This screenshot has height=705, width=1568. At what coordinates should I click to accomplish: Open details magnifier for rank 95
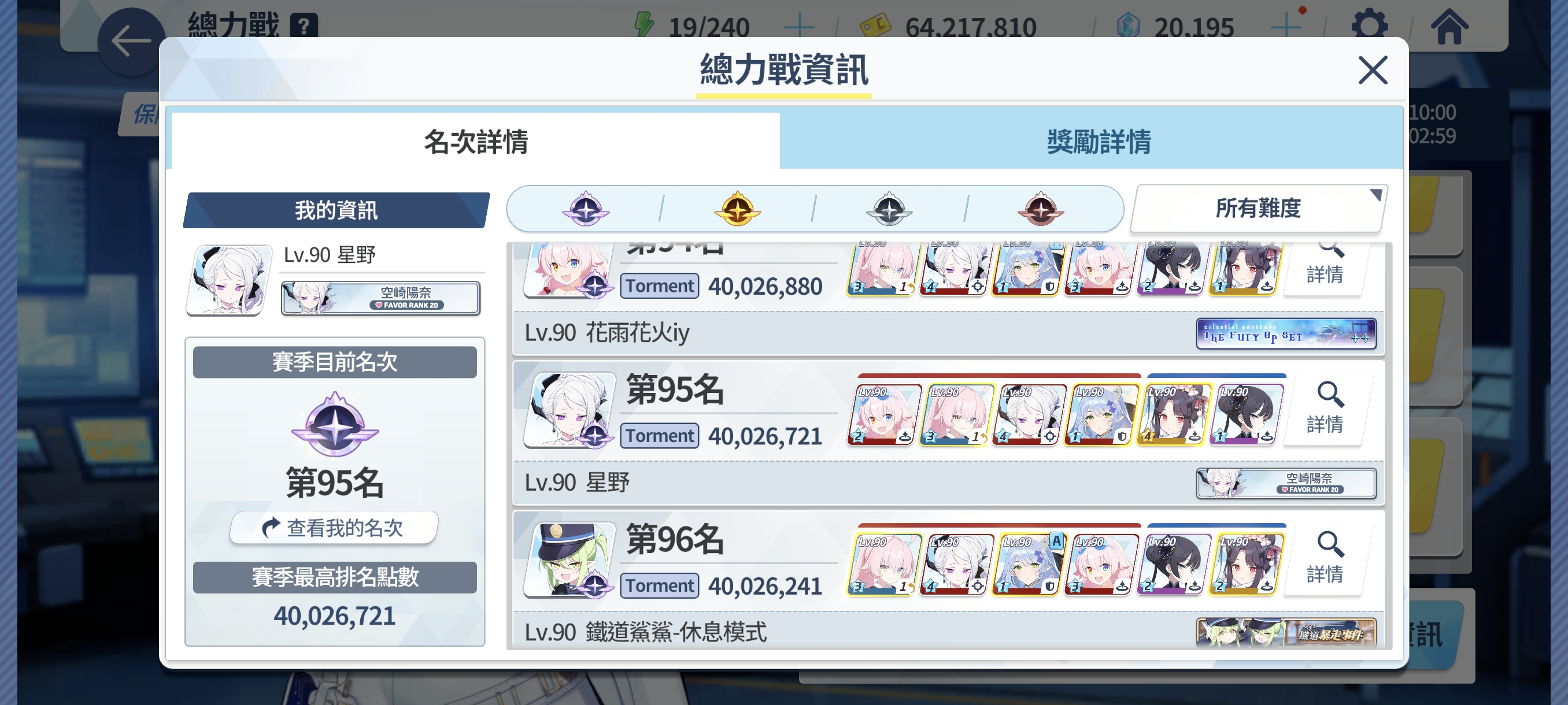[1325, 407]
